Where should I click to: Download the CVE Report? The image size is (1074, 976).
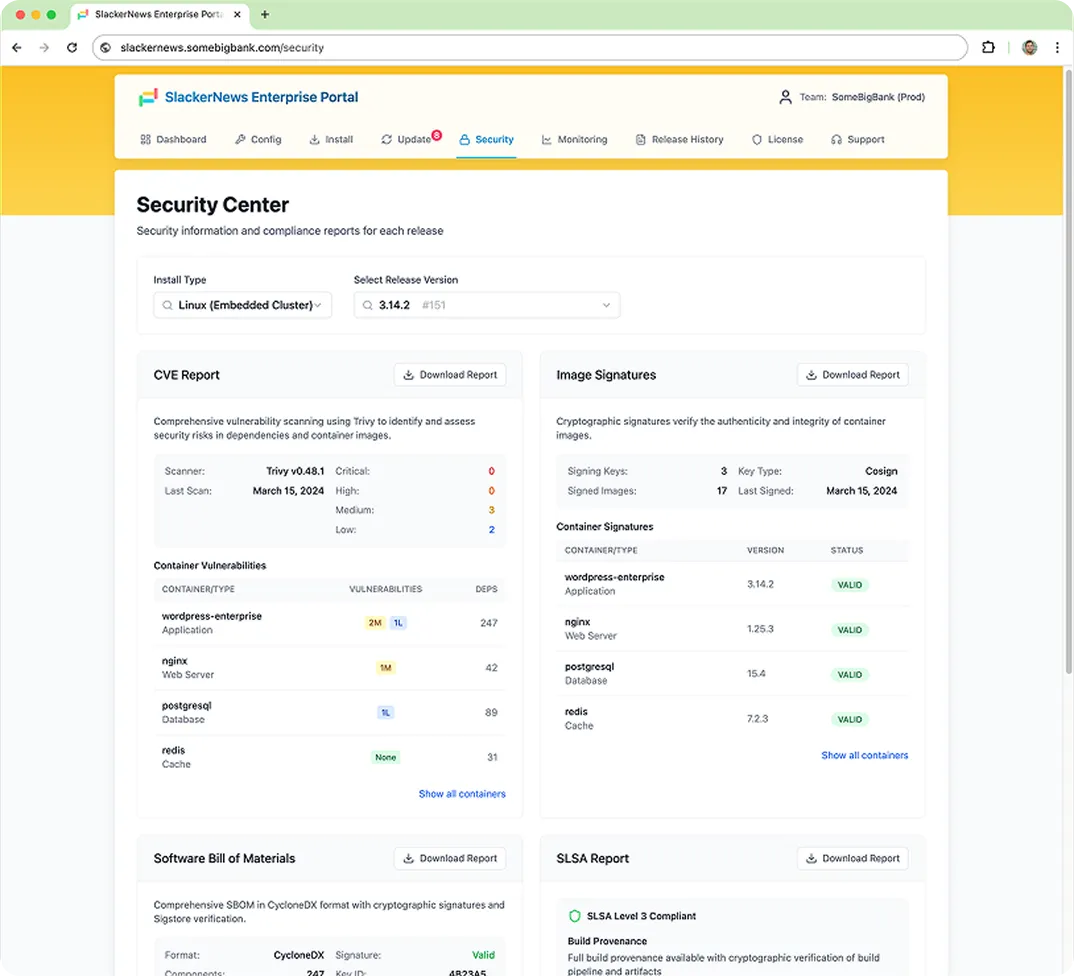coord(450,375)
